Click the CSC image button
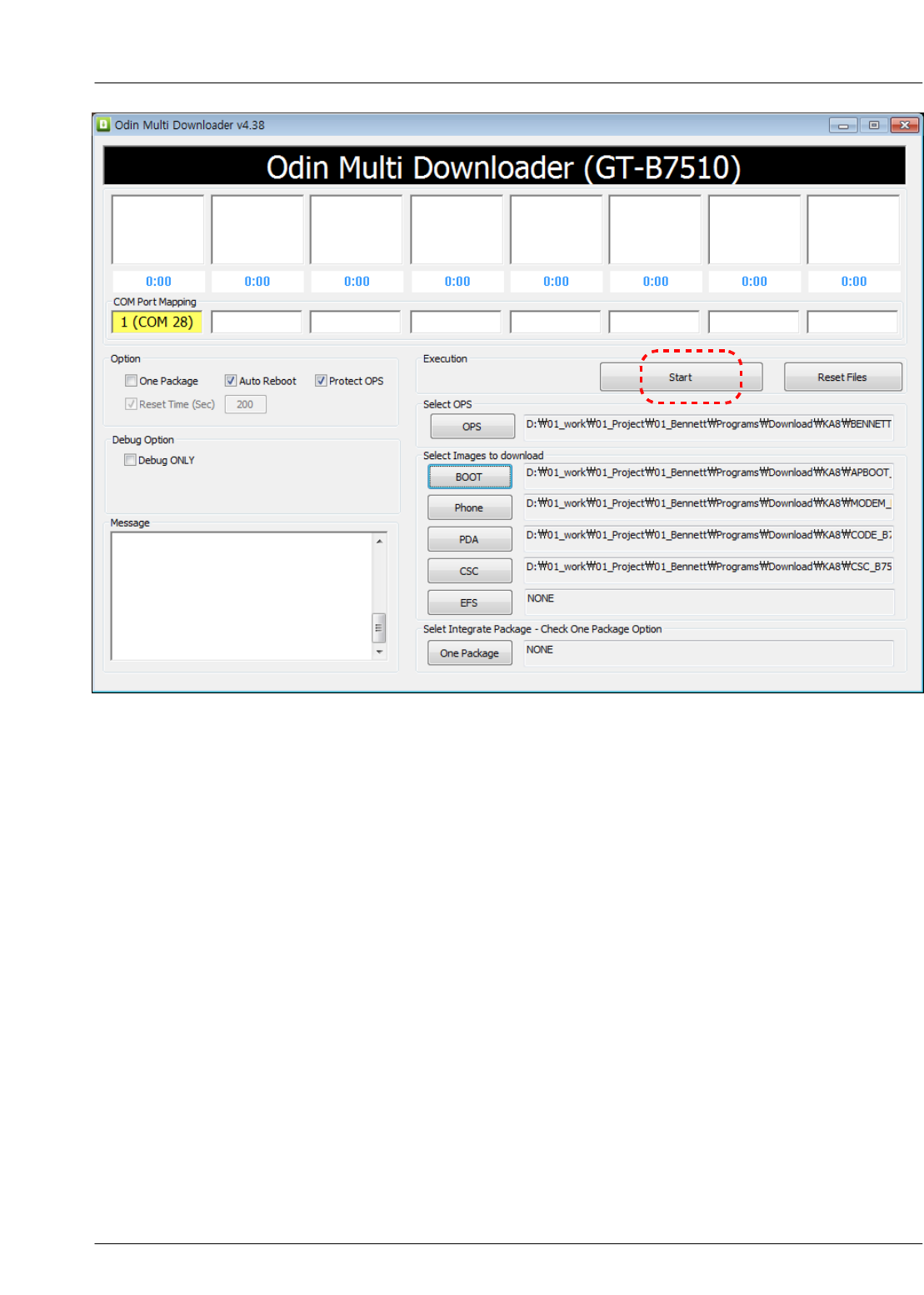The height and width of the screenshot is (1295, 924). [470, 571]
